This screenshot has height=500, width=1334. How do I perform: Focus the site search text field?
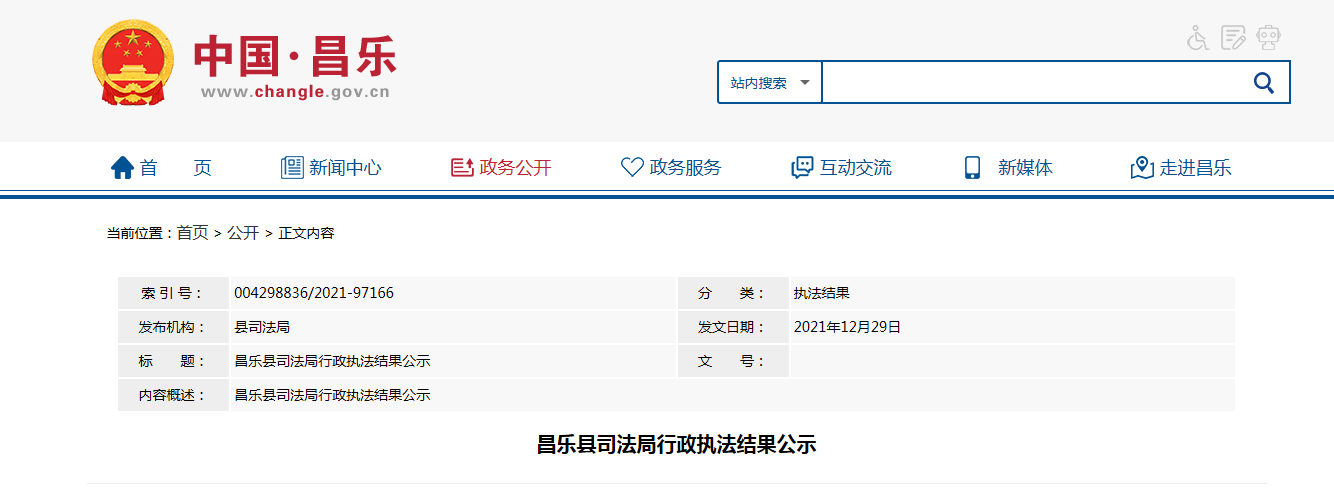pos(1030,83)
